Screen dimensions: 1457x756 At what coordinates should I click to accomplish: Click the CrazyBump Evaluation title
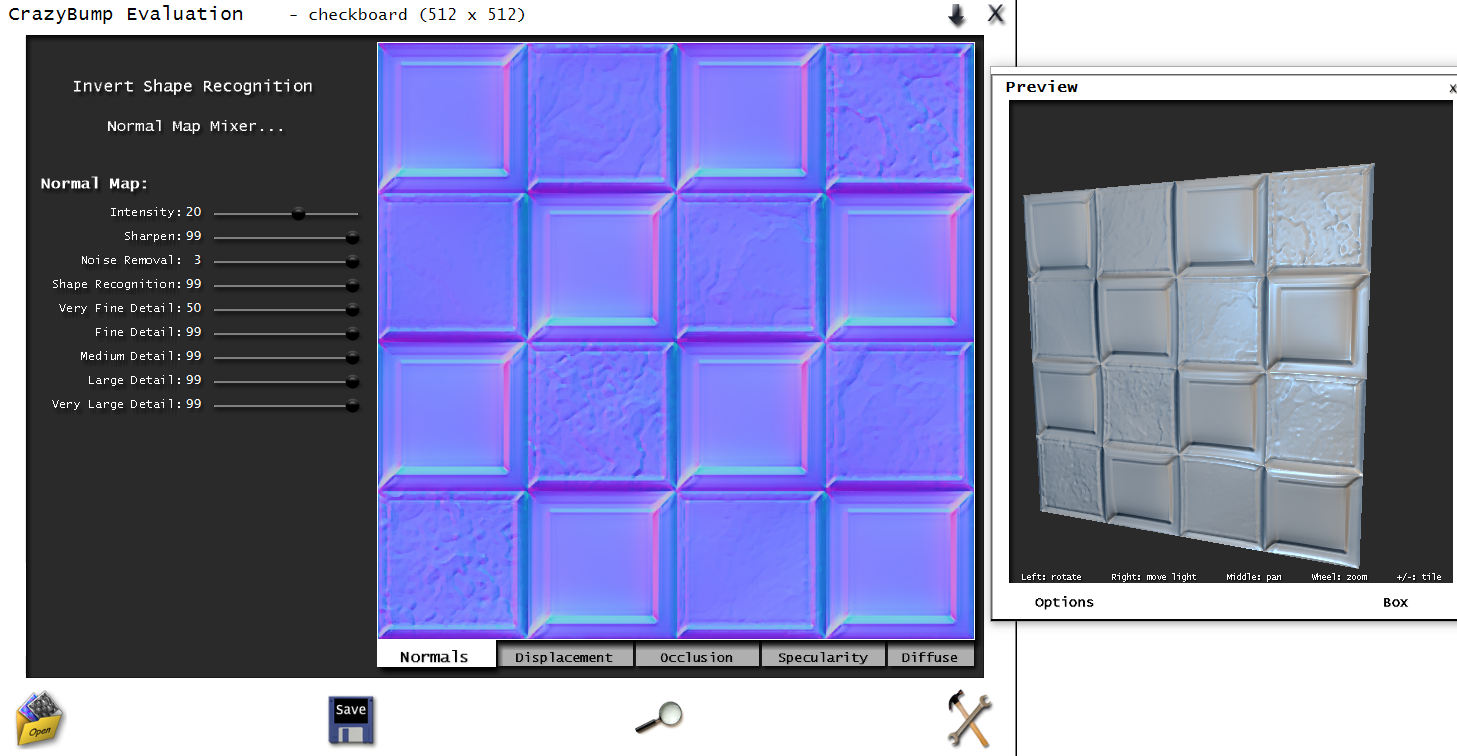point(126,14)
